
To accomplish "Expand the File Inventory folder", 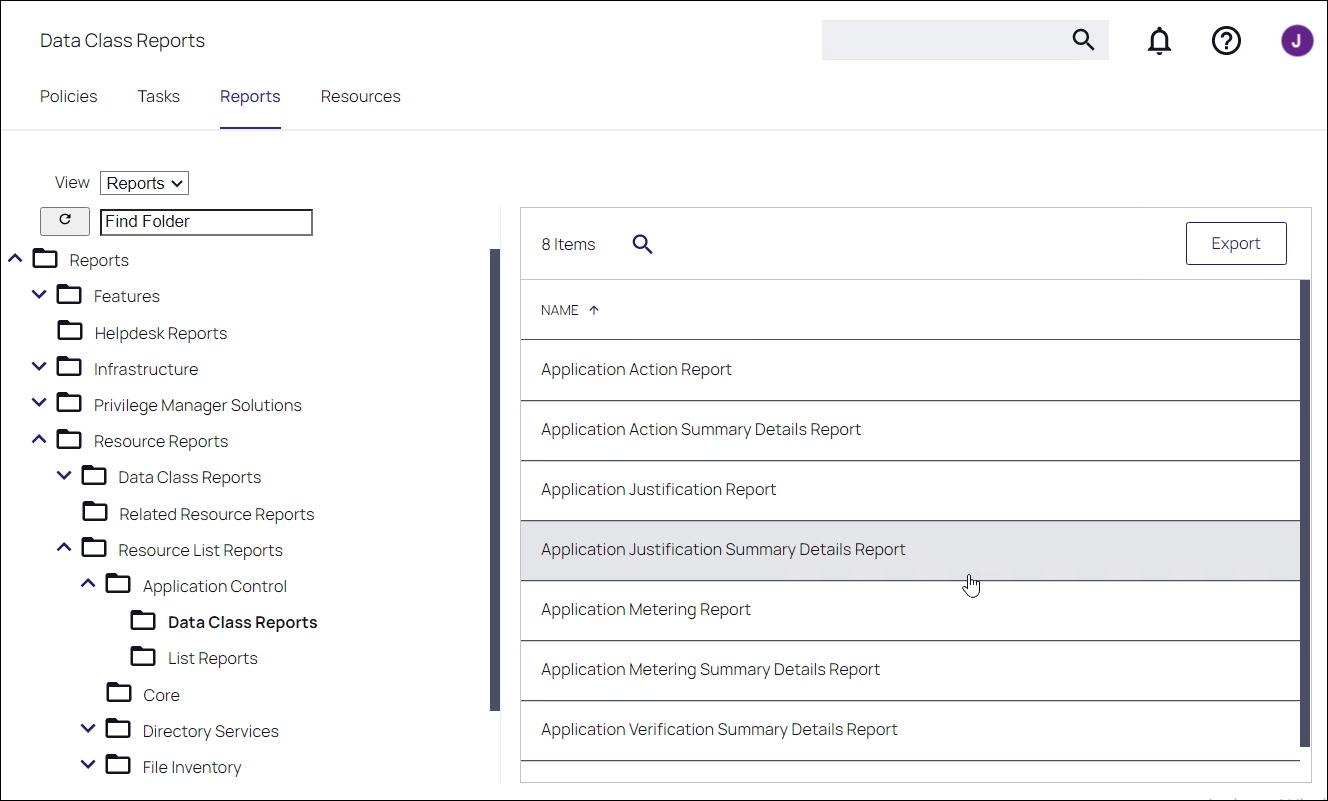I will (x=88, y=765).
